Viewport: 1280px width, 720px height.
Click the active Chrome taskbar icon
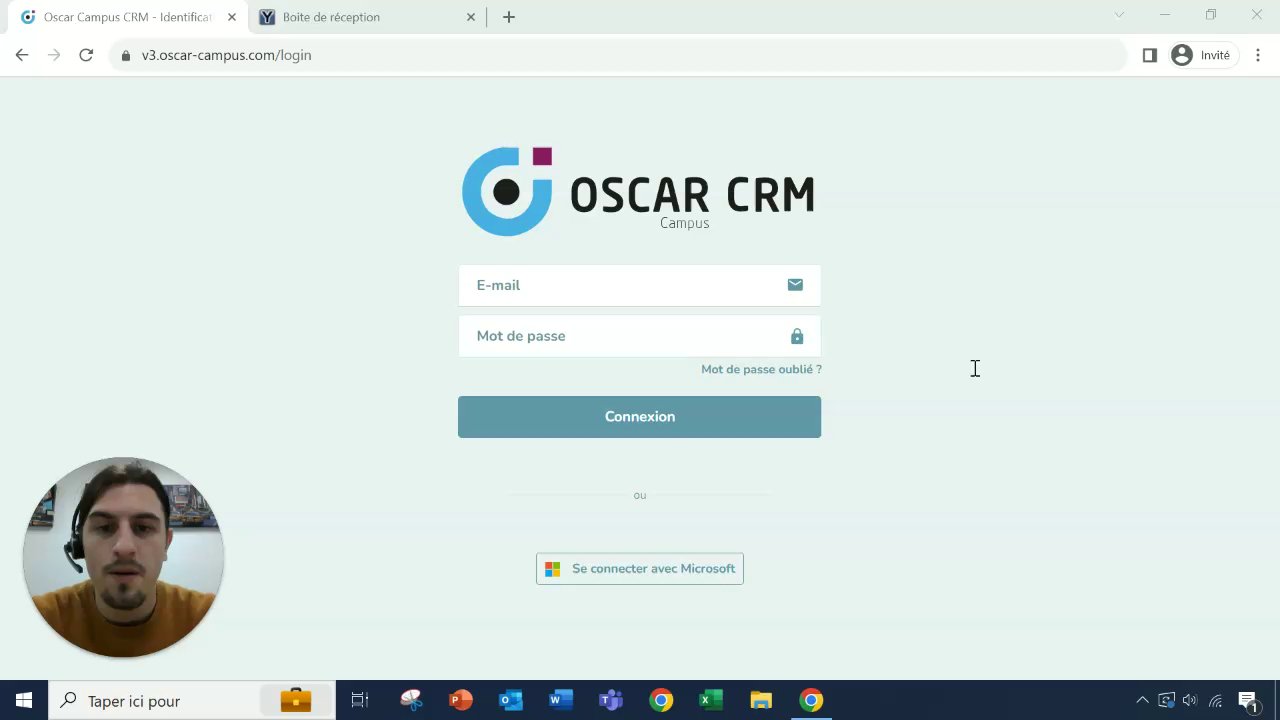(811, 701)
